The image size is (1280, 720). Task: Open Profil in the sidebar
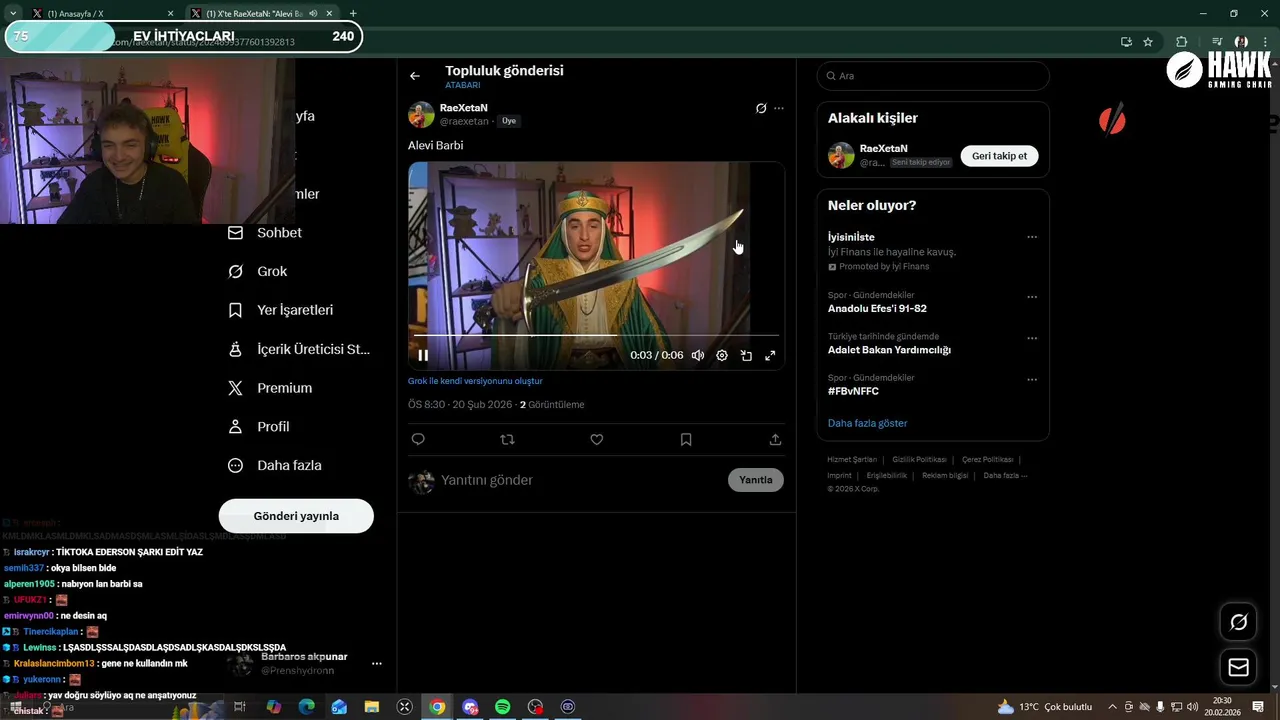259,426
